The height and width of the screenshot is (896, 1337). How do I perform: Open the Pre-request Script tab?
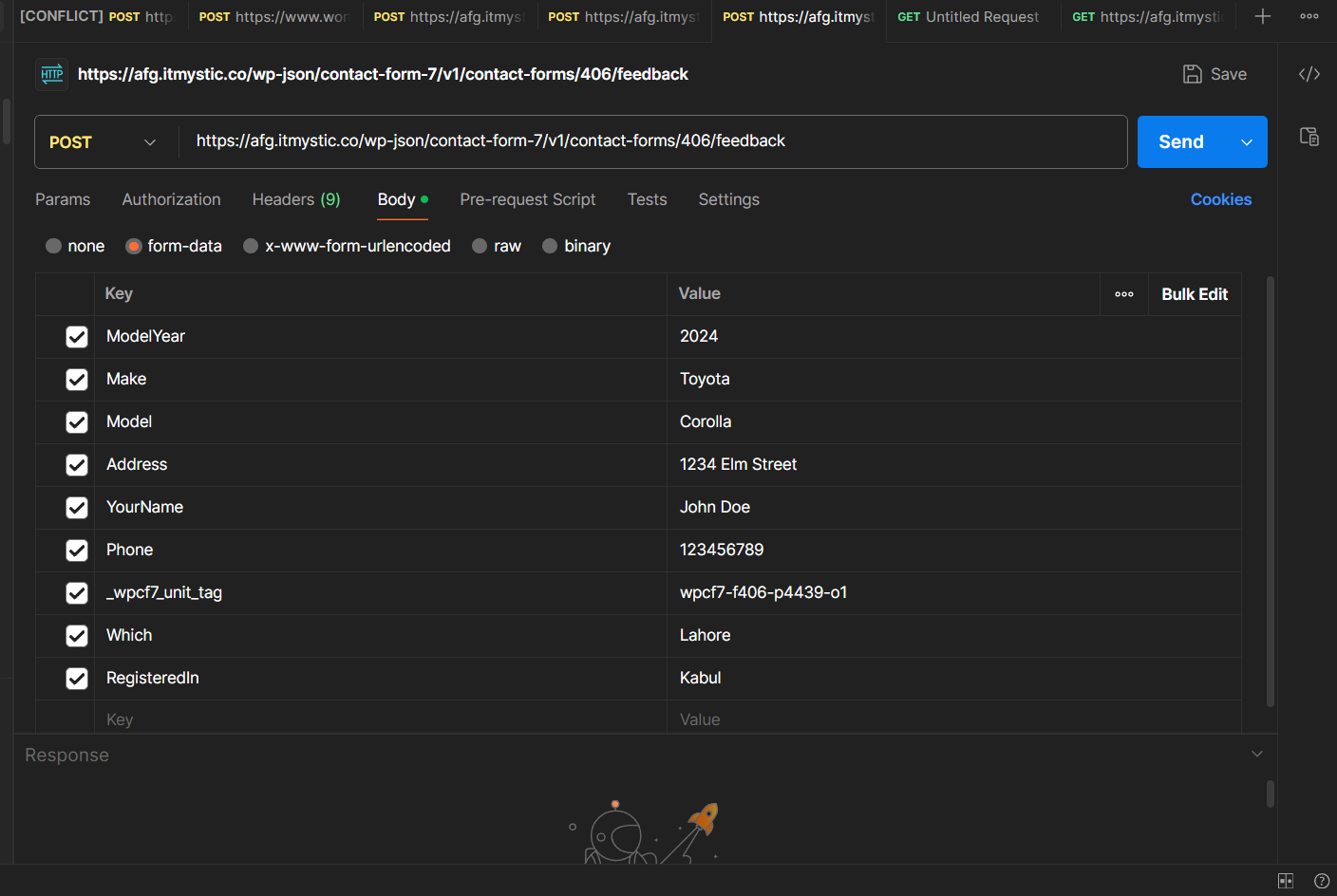point(528,199)
